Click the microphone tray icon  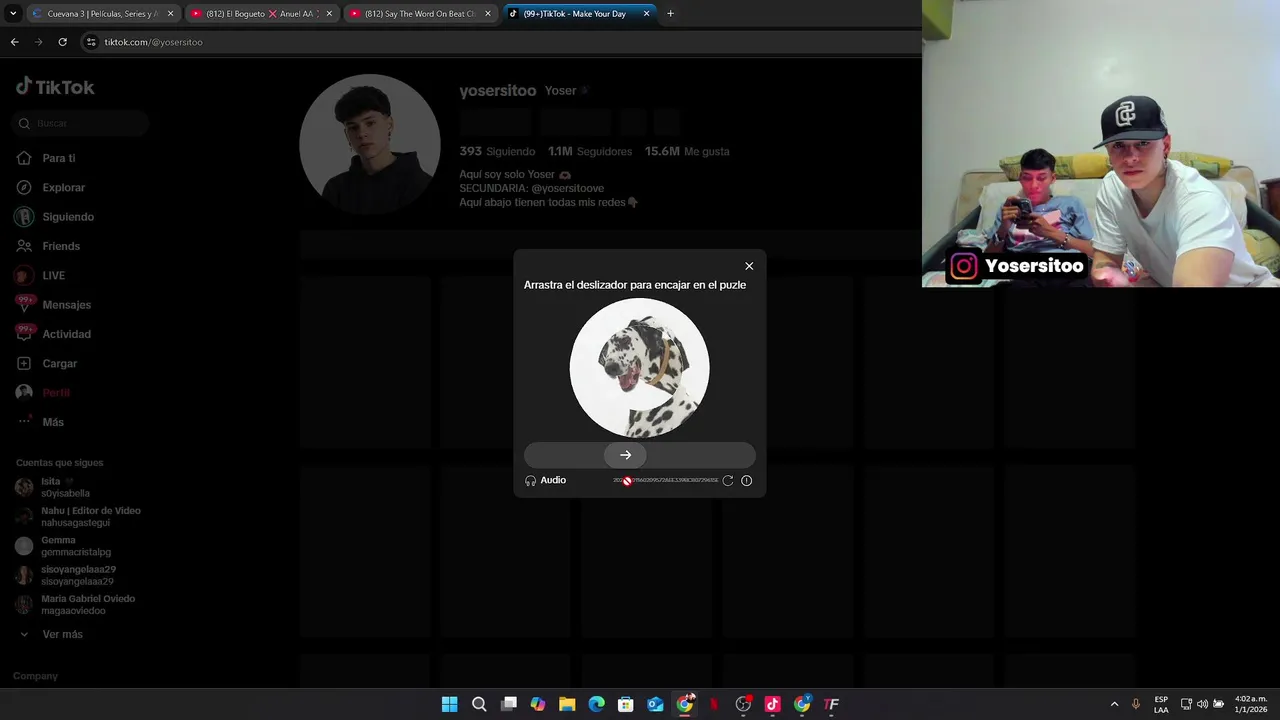point(1136,704)
